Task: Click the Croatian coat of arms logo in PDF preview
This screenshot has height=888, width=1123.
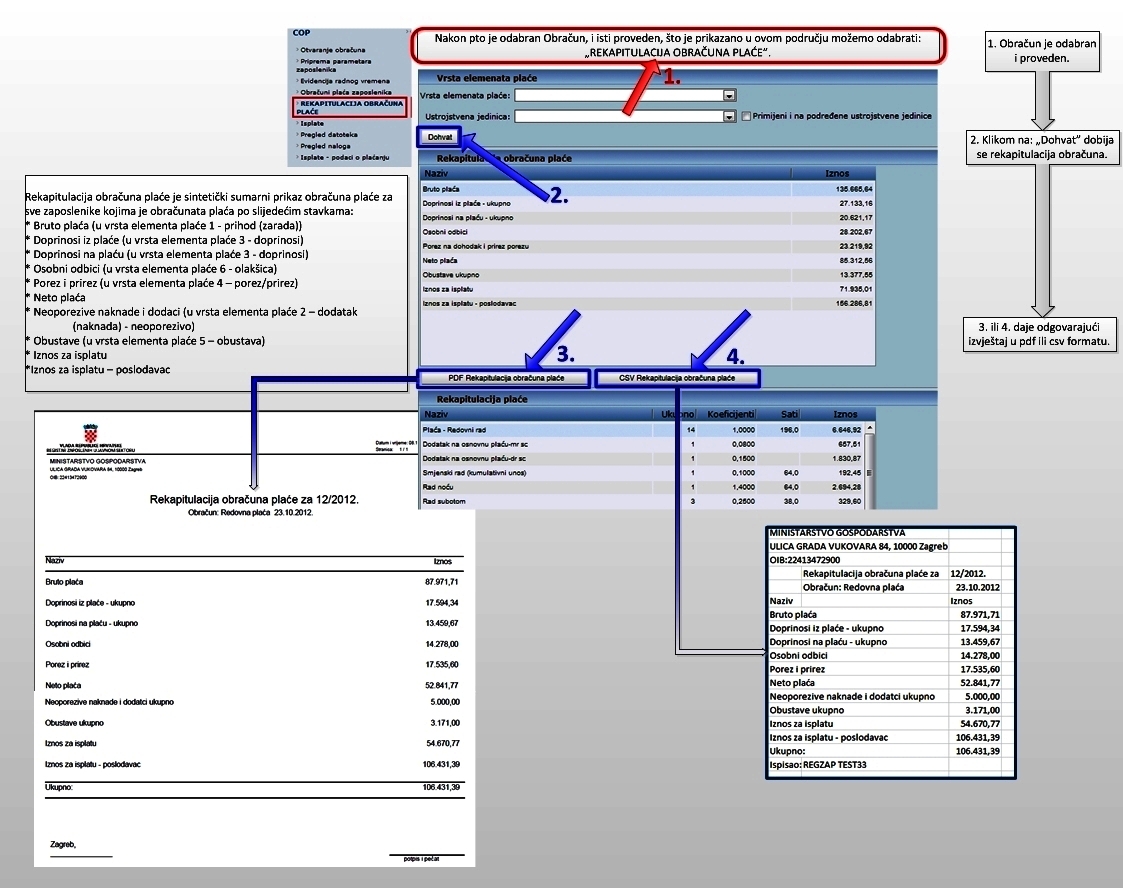Action: [x=90, y=433]
